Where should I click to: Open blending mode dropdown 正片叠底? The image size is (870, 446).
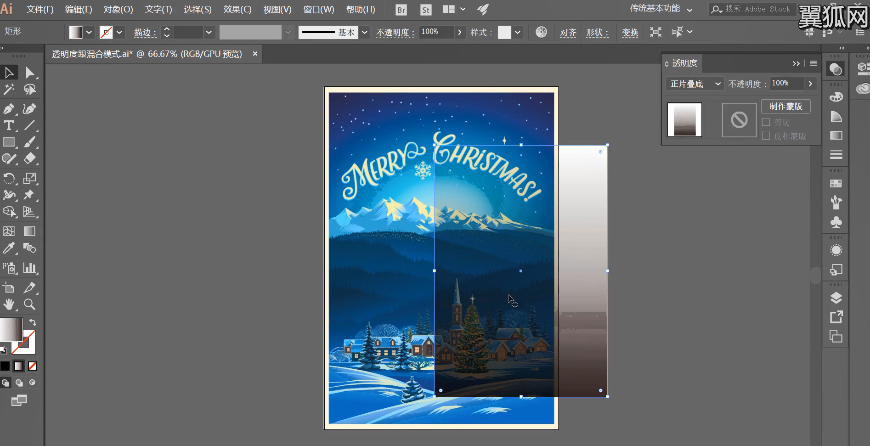695,84
